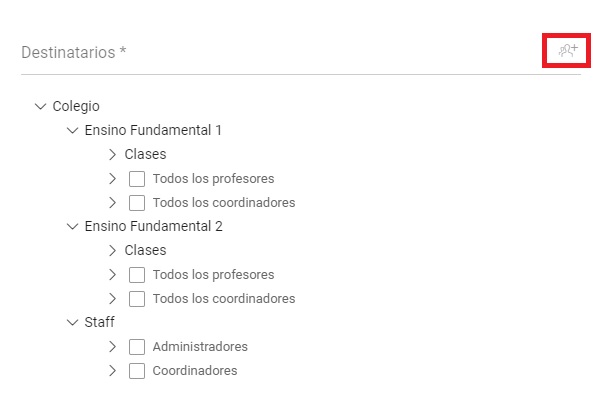
Task: Expand the Administradores group arrow
Action: click(112, 347)
